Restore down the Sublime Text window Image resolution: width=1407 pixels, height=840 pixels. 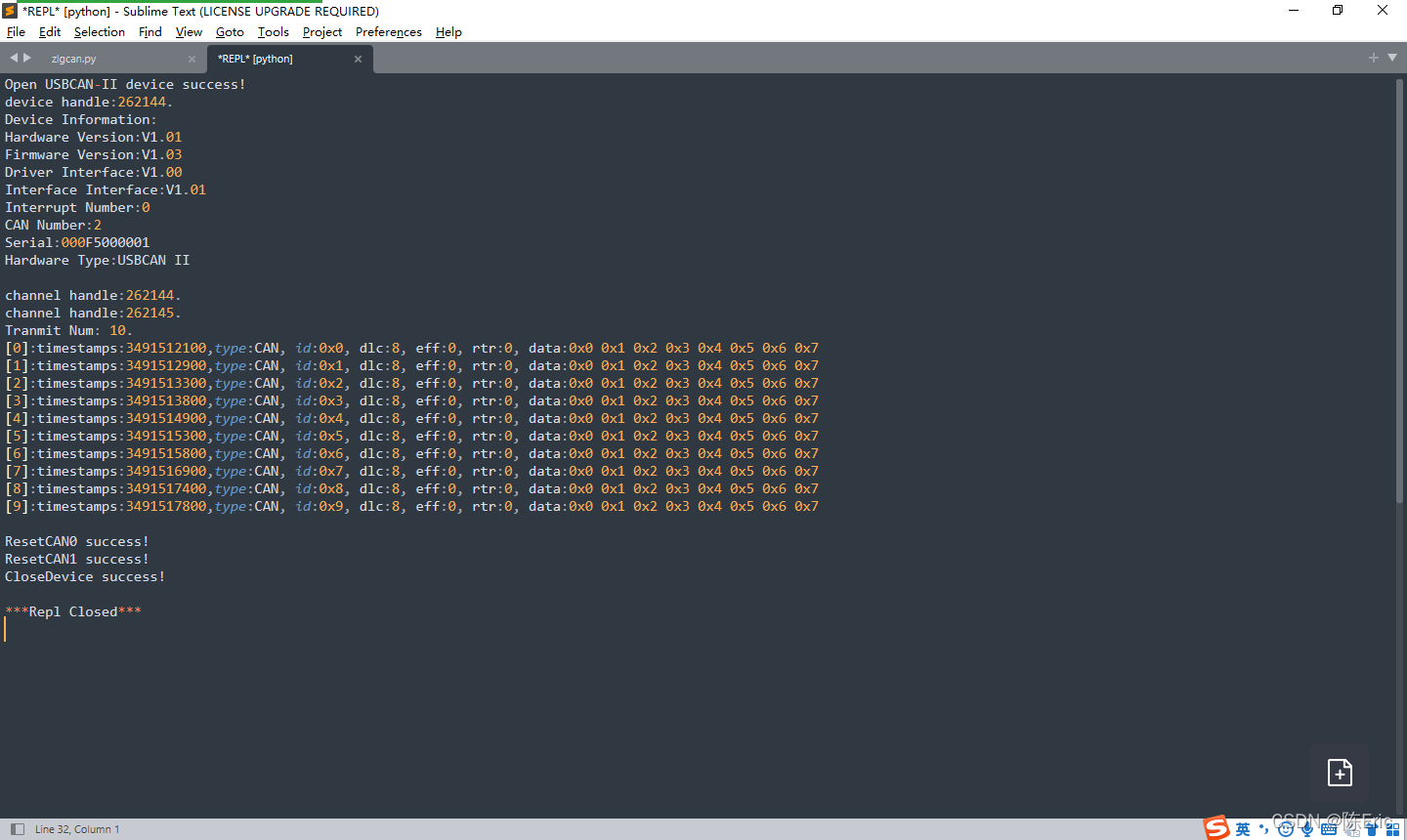click(x=1338, y=11)
